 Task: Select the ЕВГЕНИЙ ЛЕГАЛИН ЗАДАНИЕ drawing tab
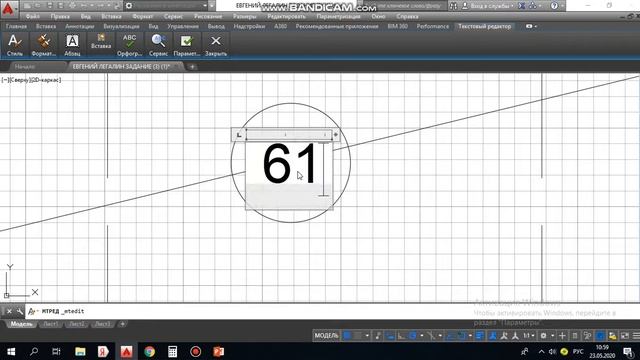(x=121, y=66)
